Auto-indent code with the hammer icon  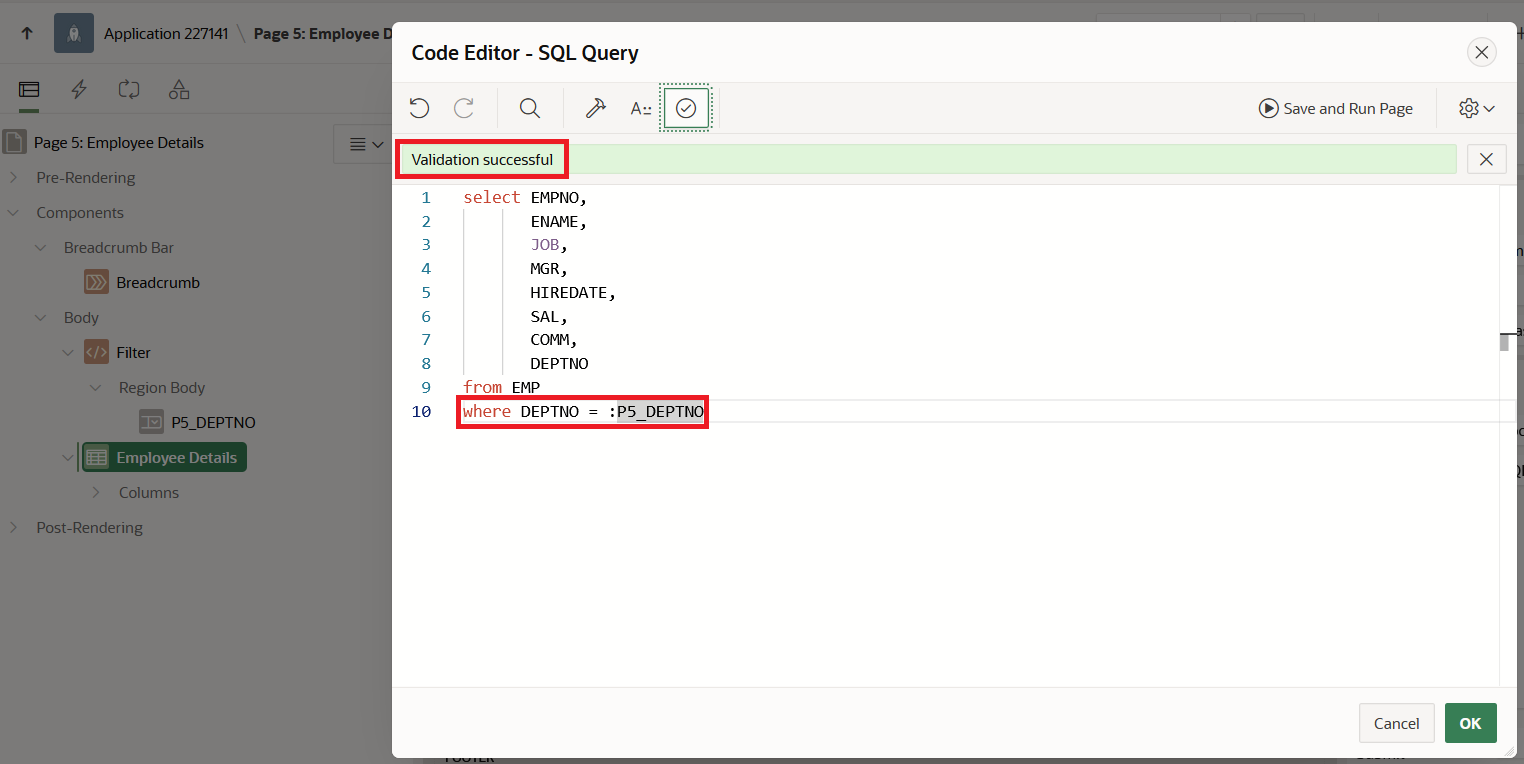pyautogui.click(x=596, y=108)
